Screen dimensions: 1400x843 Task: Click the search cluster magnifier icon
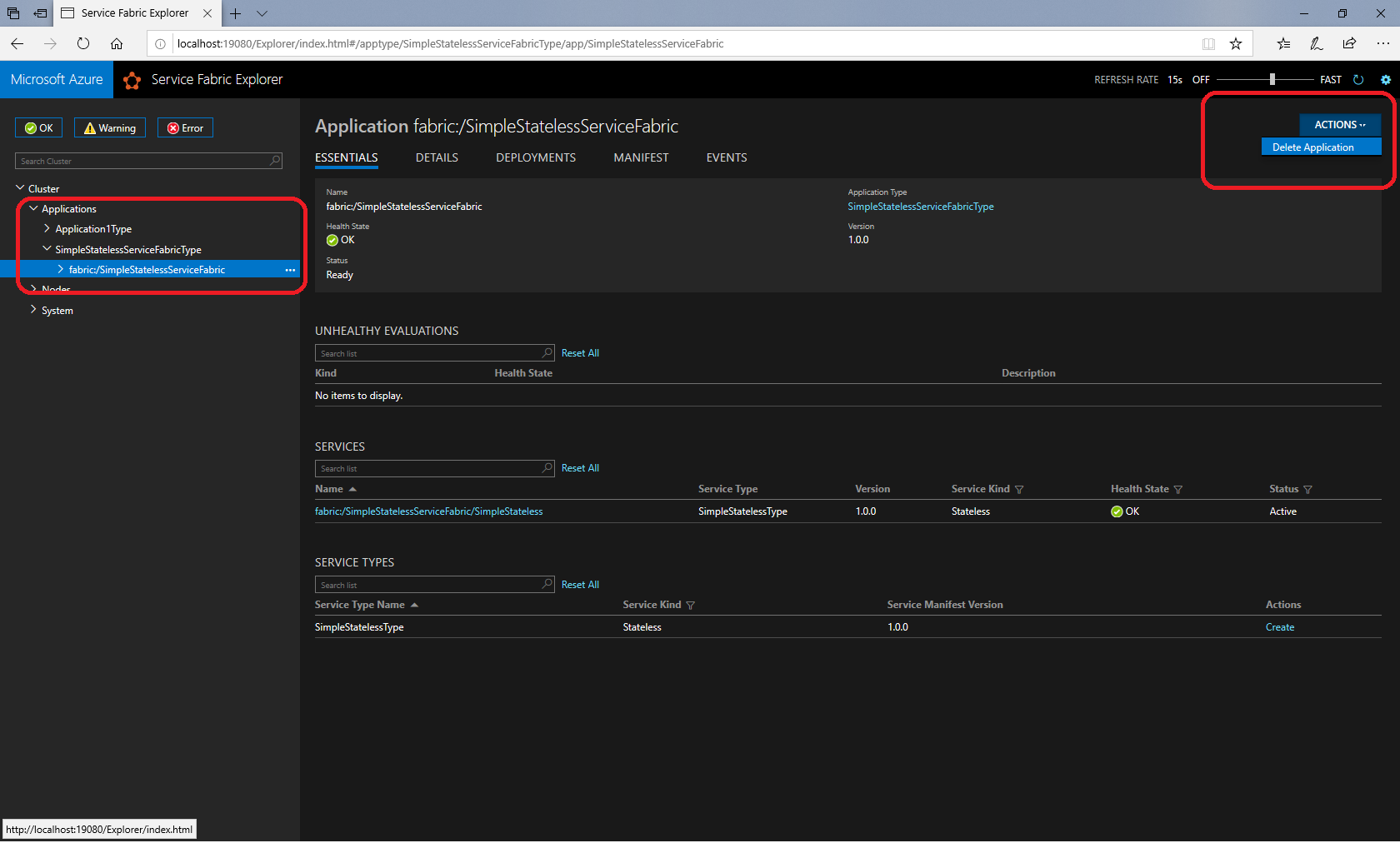[275, 161]
